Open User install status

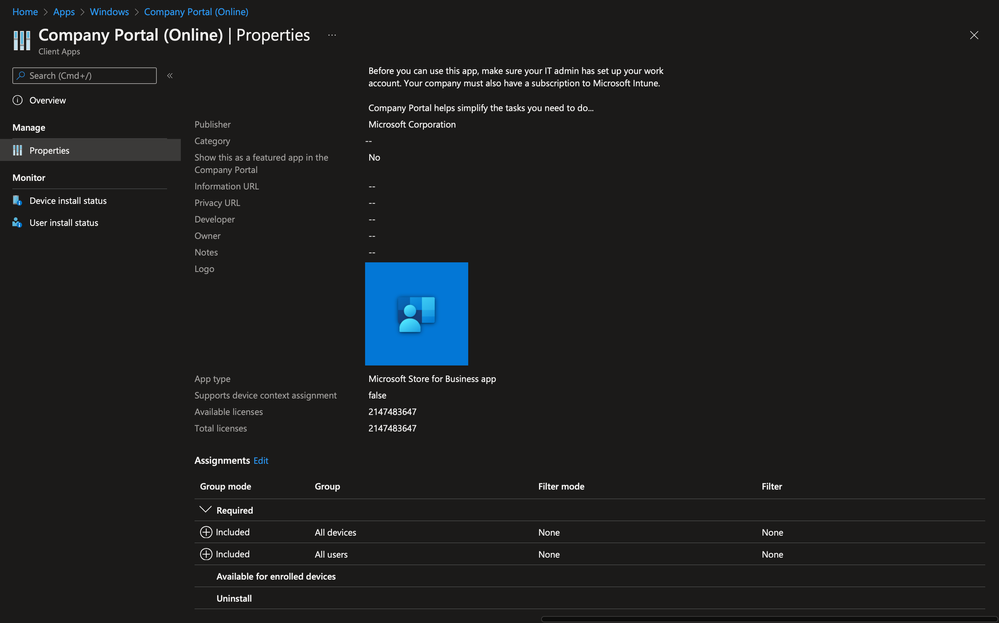[x=64, y=223]
